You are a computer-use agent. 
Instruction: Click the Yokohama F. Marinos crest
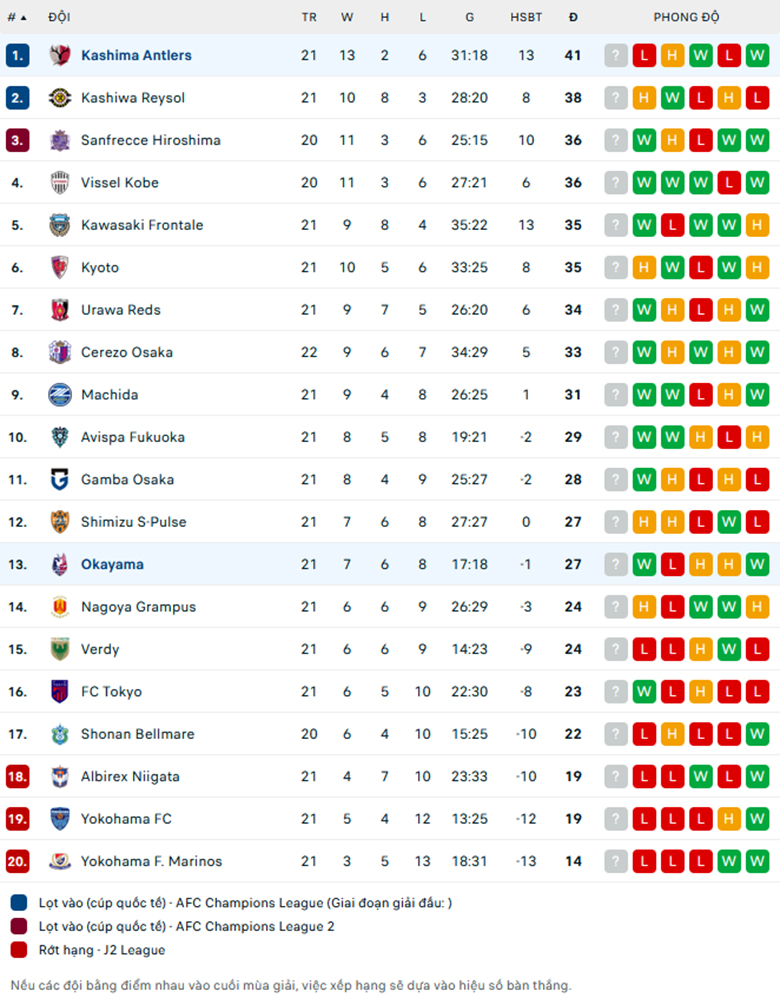pyautogui.click(x=60, y=861)
